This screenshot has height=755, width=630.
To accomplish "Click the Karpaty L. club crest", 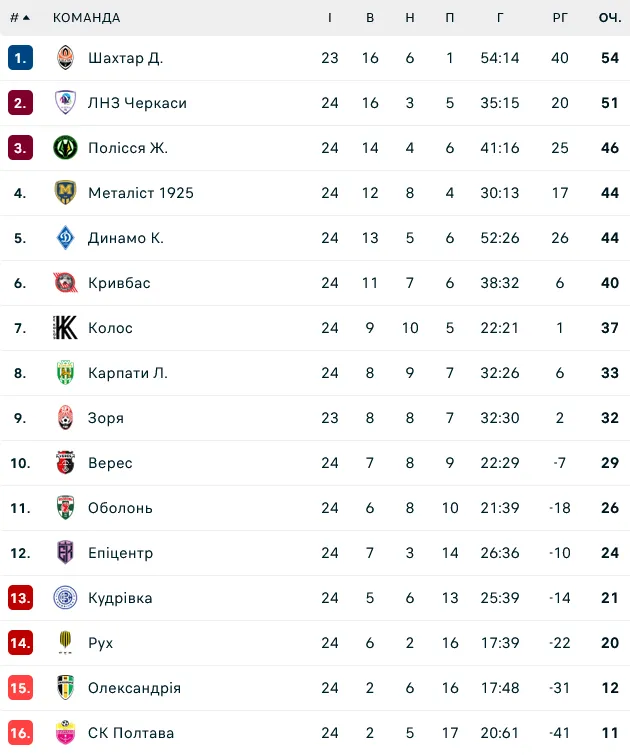I will tap(65, 373).
